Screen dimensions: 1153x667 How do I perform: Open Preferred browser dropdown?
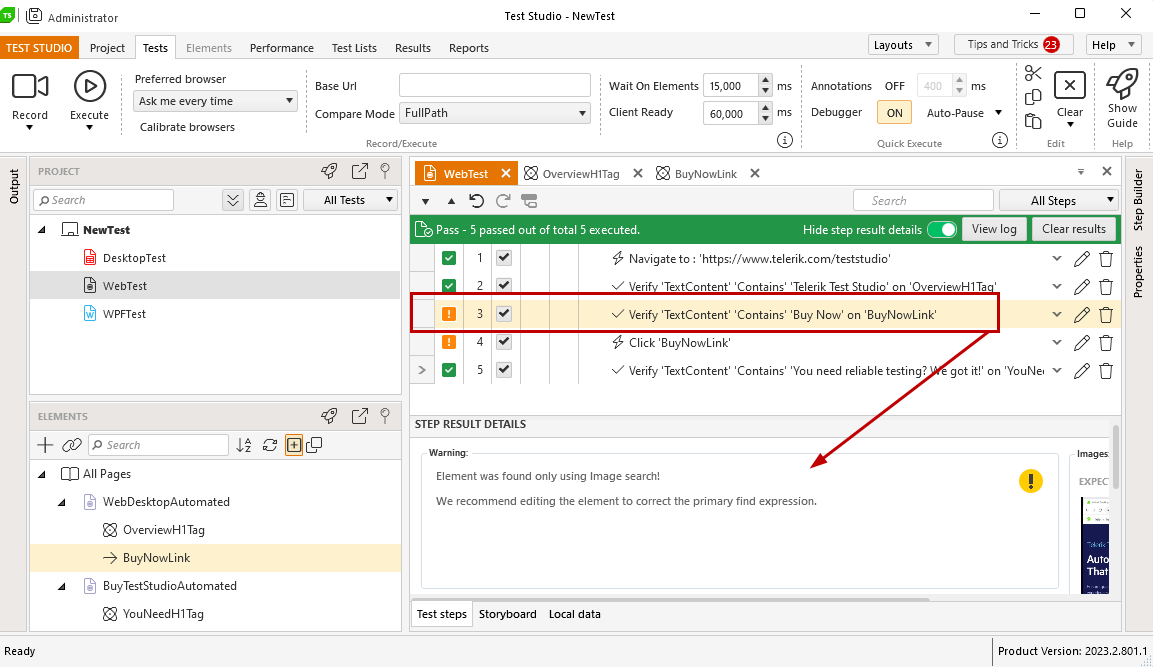[x=215, y=101]
